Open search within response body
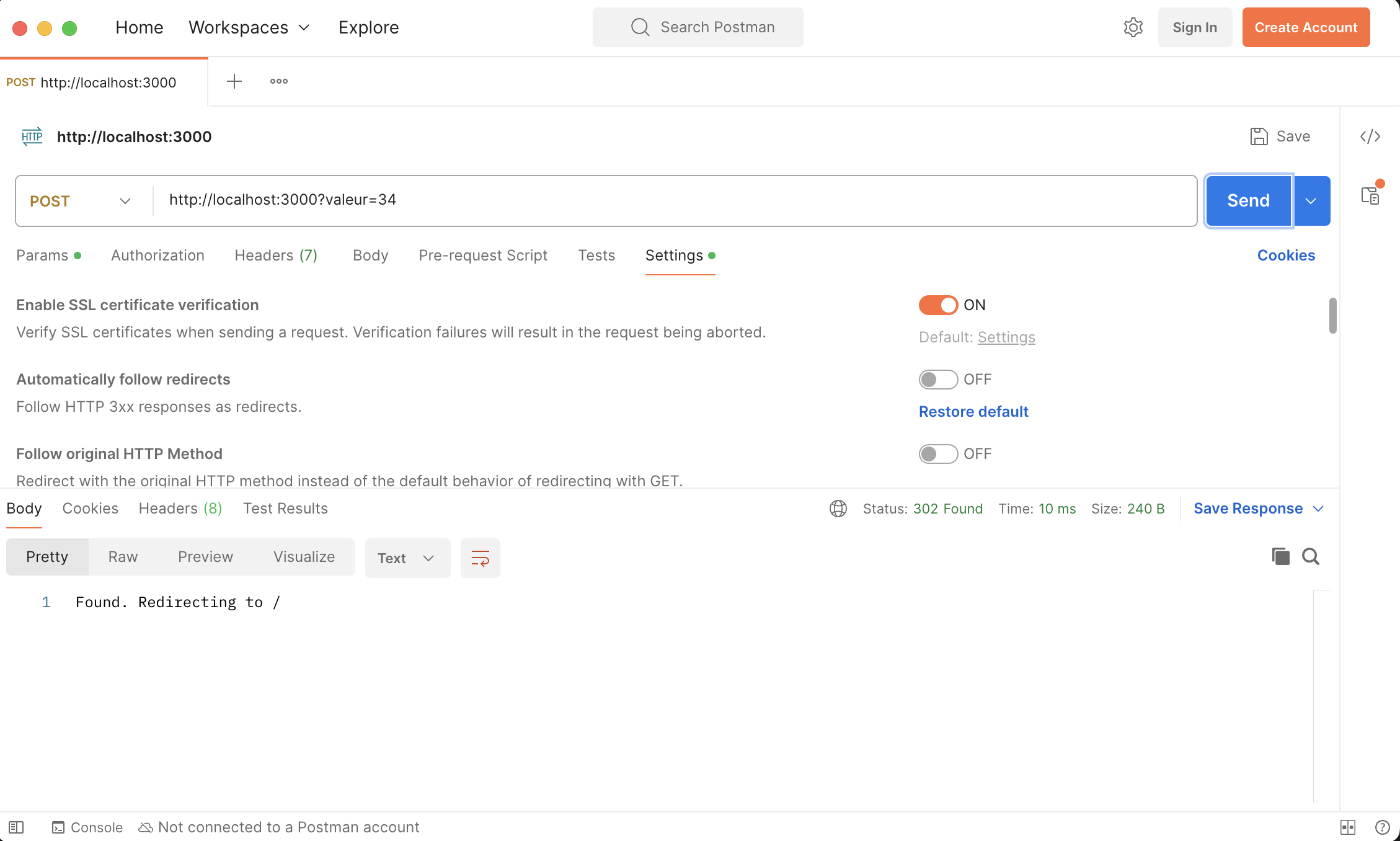This screenshot has height=841, width=1400. [x=1310, y=556]
